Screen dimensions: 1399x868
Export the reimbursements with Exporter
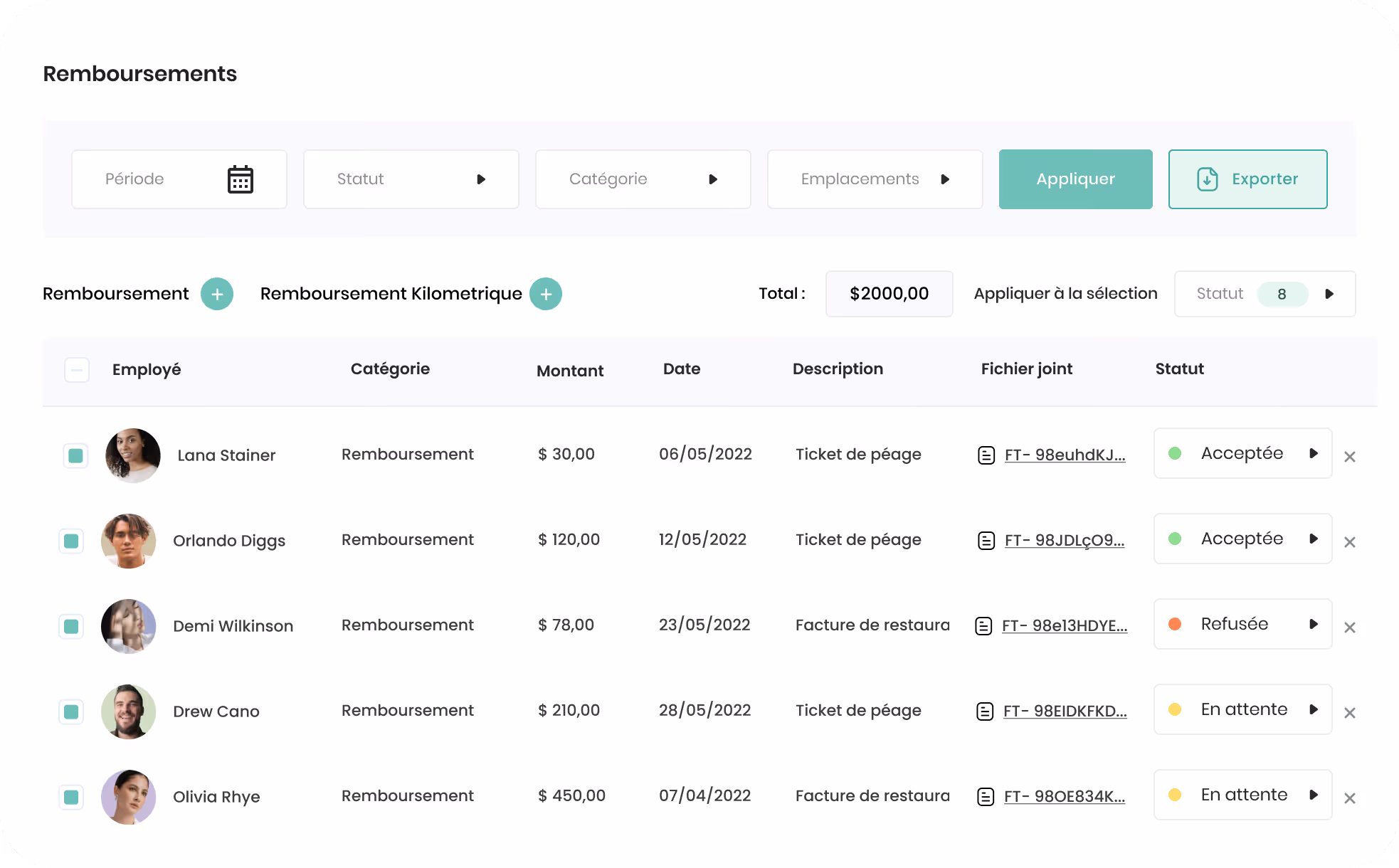click(x=1248, y=179)
